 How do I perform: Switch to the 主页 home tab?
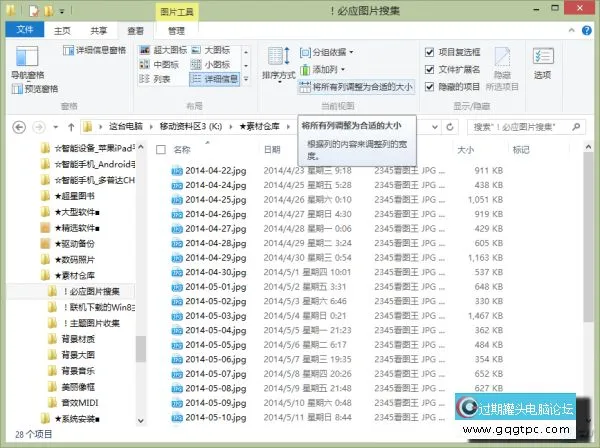point(62,31)
